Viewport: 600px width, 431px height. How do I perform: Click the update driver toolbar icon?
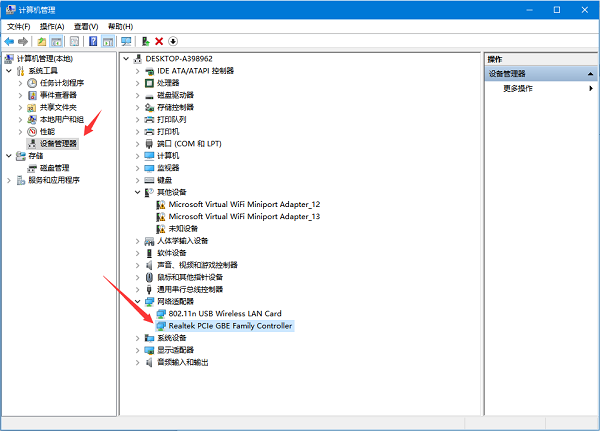coord(145,41)
